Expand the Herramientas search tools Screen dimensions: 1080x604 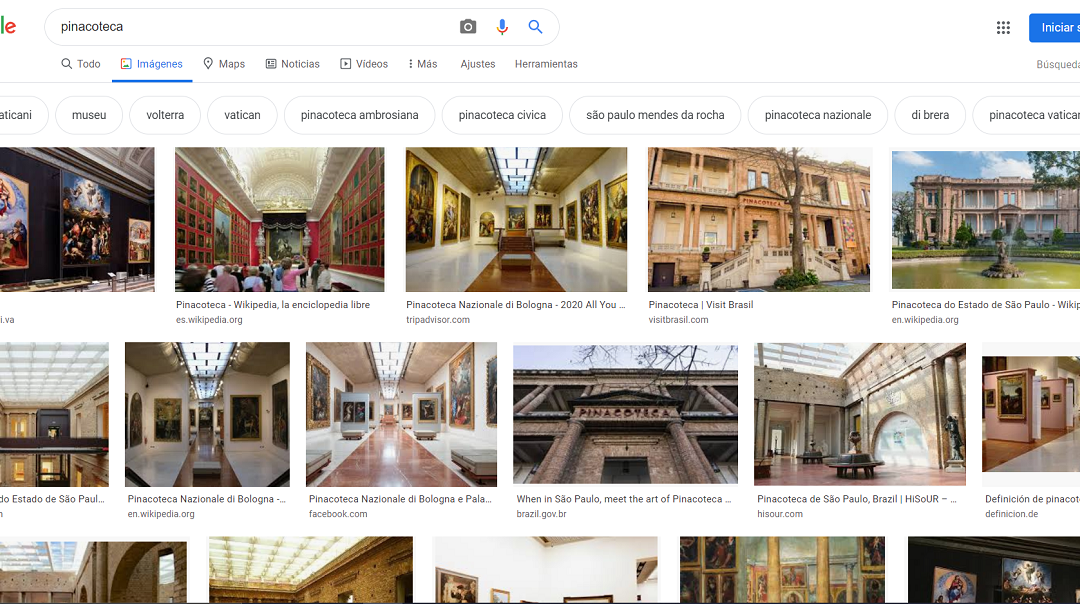546,64
